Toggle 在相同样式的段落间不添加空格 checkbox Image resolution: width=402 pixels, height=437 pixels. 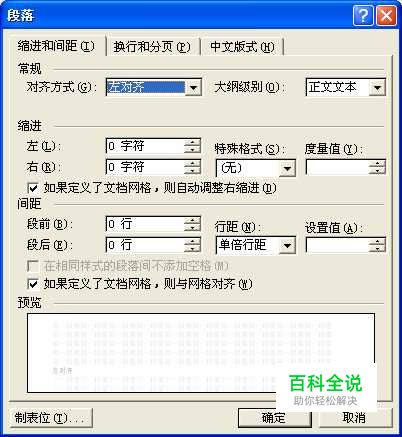click(33, 266)
